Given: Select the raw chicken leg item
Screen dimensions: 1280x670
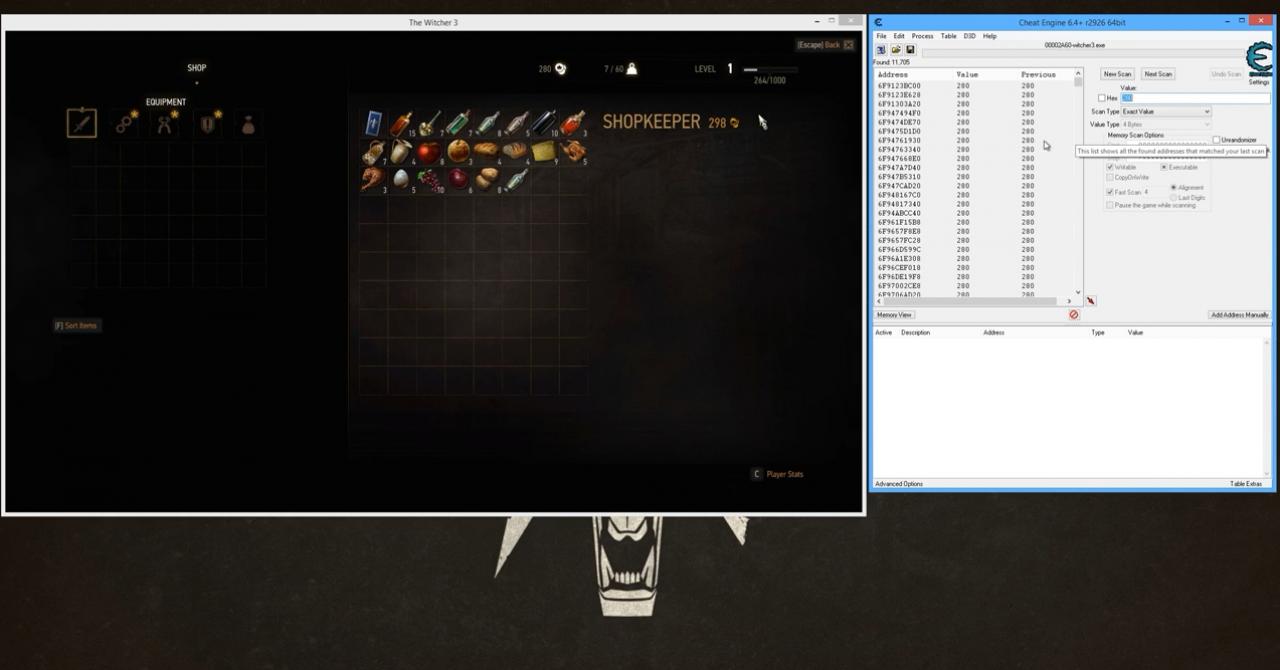Looking at the screenshot, I should (373, 180).
